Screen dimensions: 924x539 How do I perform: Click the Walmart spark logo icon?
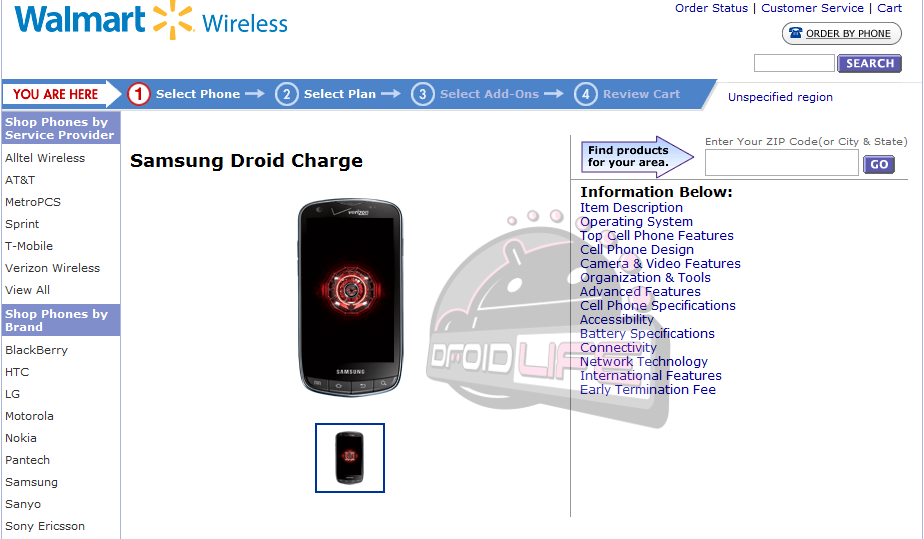173,21
